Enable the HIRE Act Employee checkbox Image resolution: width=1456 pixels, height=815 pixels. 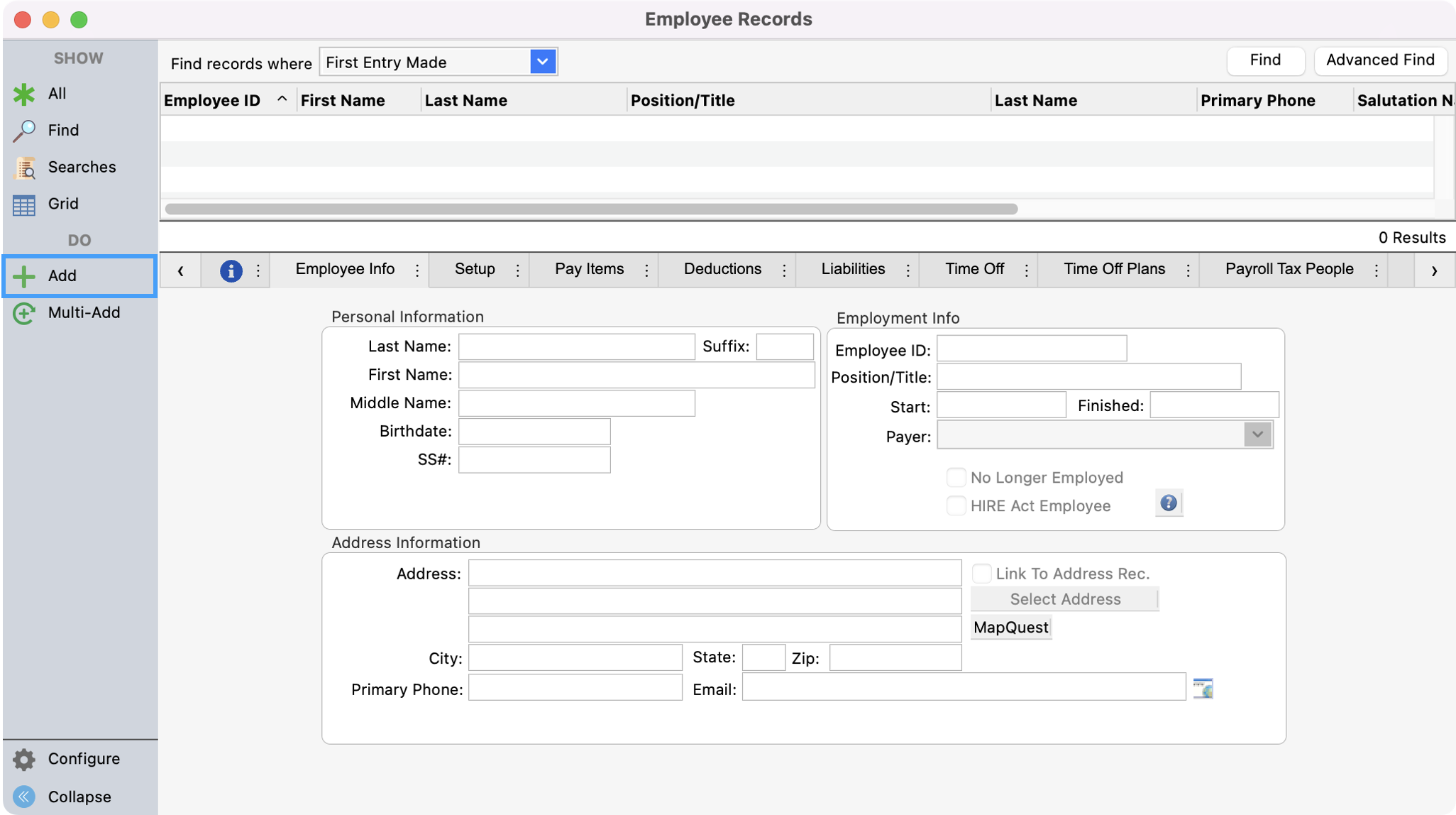(x=956, y=505)
